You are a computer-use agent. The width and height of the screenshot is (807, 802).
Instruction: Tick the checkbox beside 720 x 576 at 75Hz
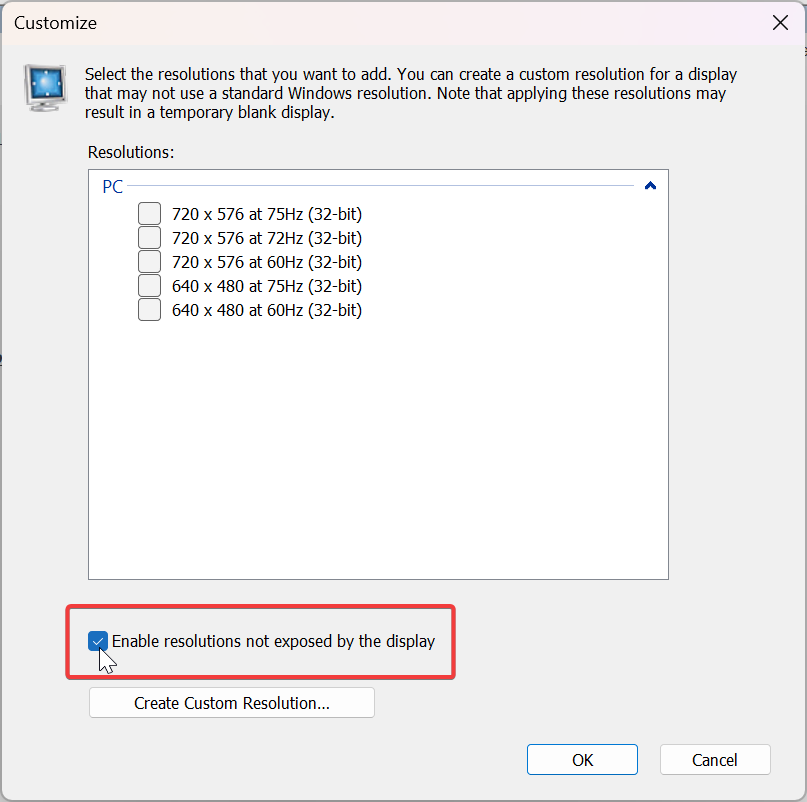(149, 214)
